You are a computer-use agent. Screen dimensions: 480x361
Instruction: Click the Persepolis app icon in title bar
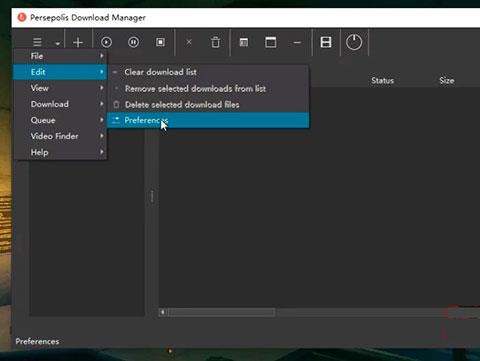coord(22,17)
